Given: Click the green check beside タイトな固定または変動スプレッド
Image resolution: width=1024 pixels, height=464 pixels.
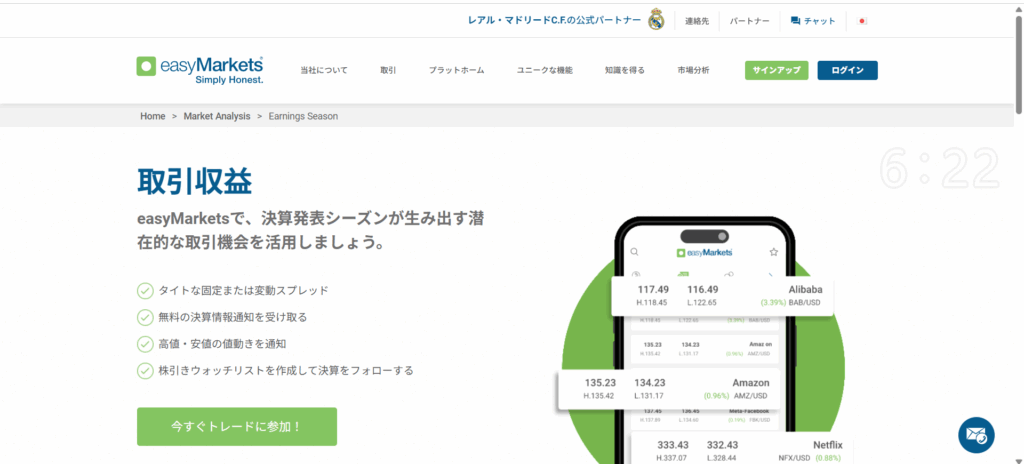Looking at the screenshot, I should pos(144,290).
